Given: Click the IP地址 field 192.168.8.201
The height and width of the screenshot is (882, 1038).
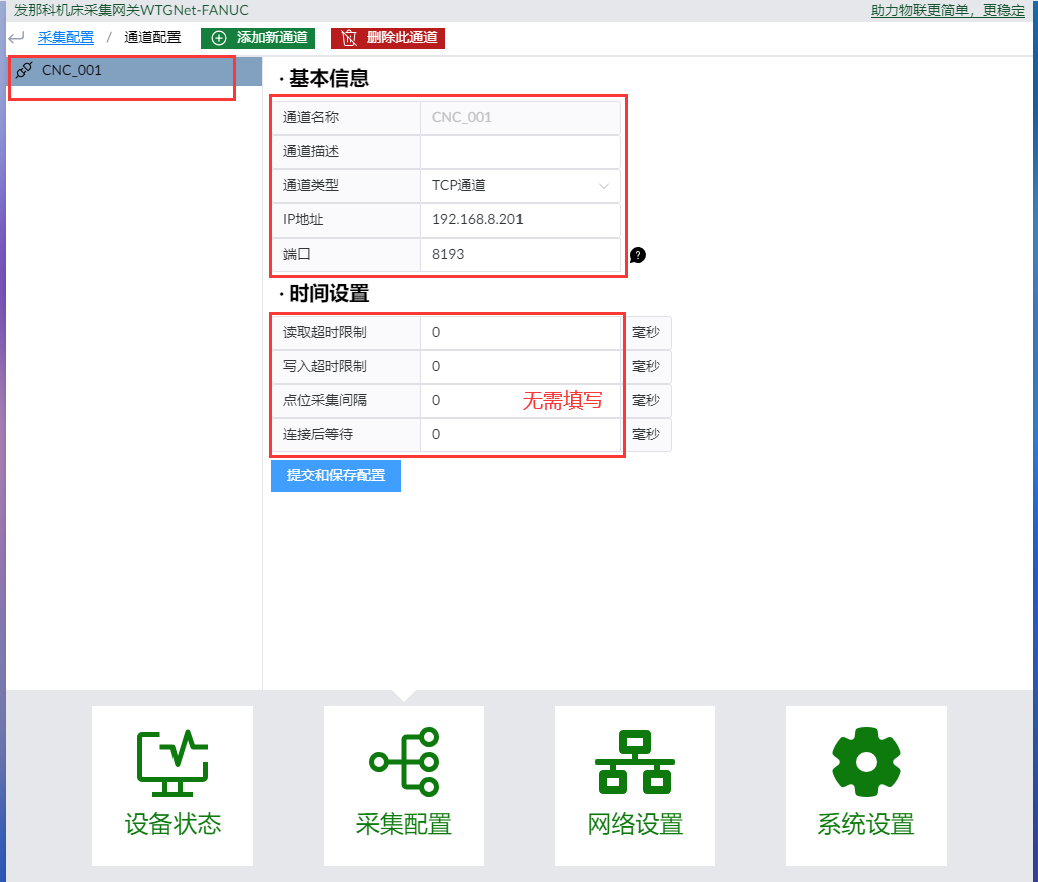Looking at the screenshot, I should [520, 220].
